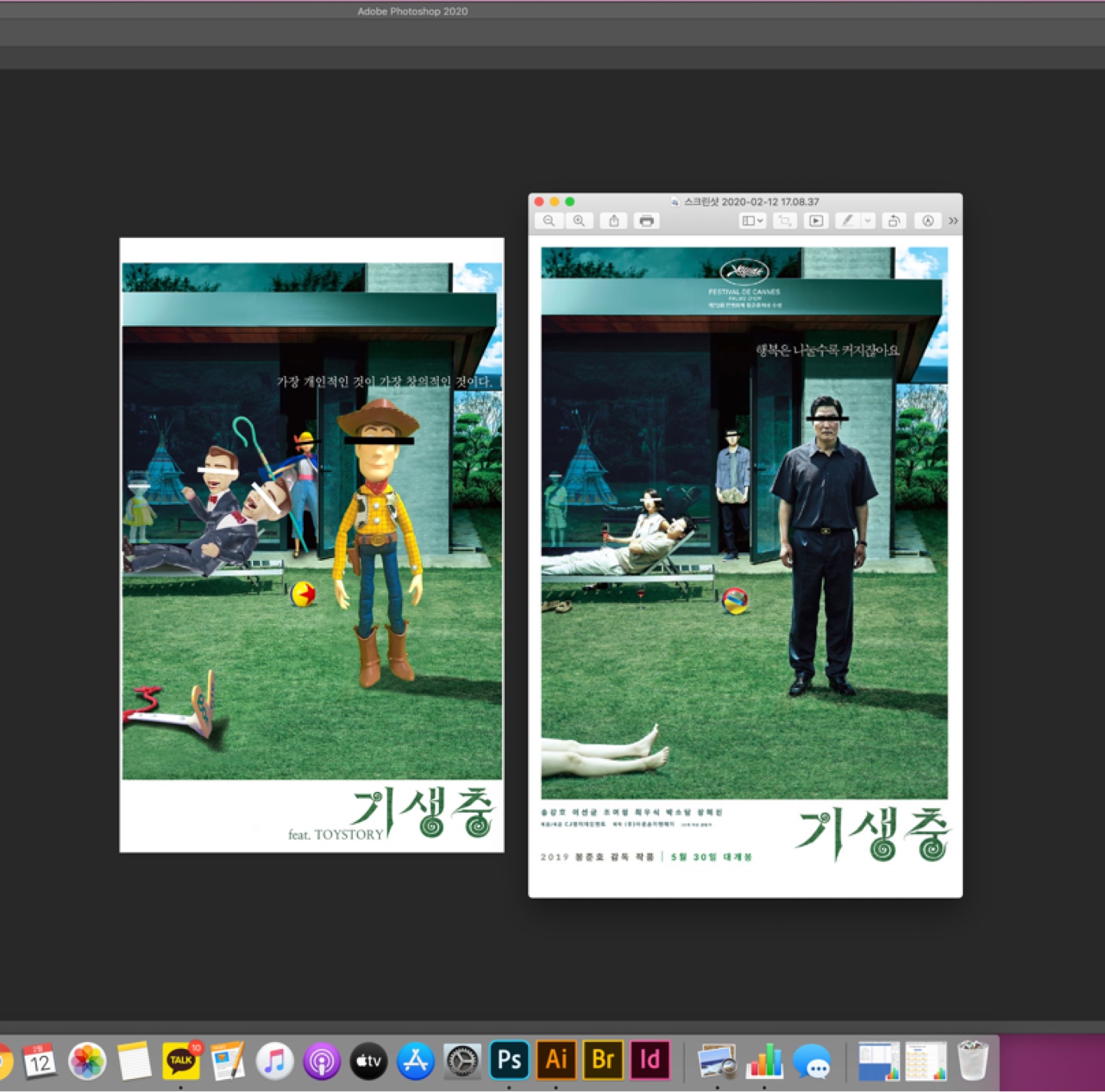Click the crop button in Preview toolbar
The image size is (1105, 1092).
pos(784,221)
